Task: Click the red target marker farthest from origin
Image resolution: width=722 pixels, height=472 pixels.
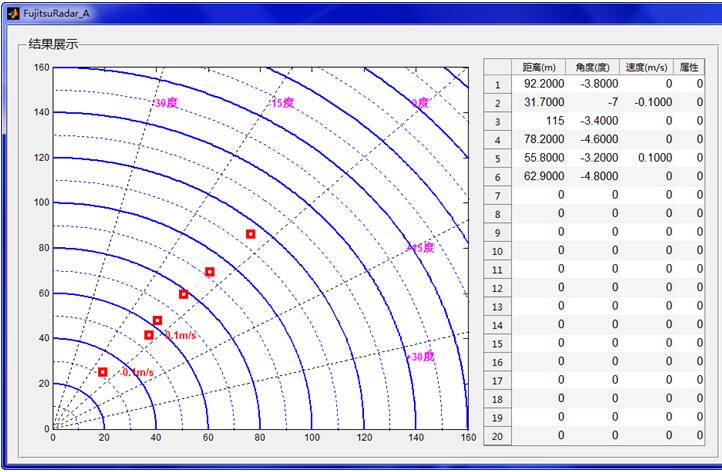Action: coord(251,234)
